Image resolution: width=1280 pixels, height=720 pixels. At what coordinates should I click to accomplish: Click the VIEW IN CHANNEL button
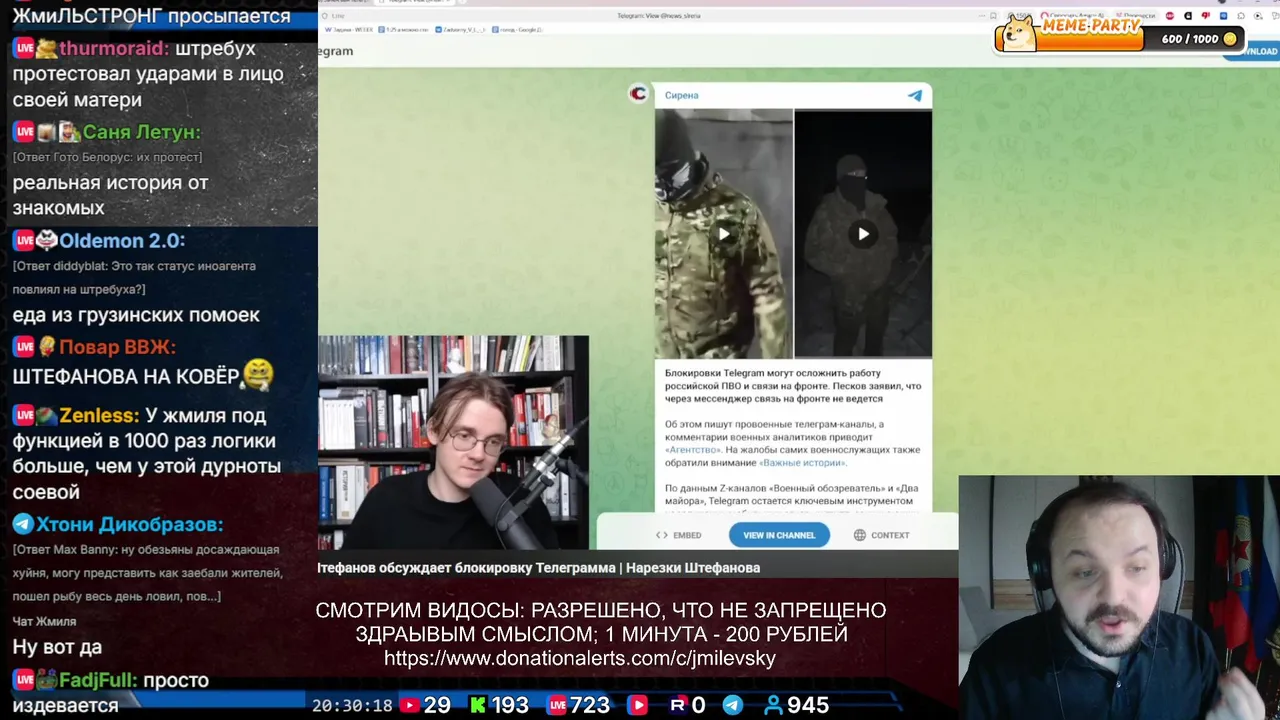(779, 535)
